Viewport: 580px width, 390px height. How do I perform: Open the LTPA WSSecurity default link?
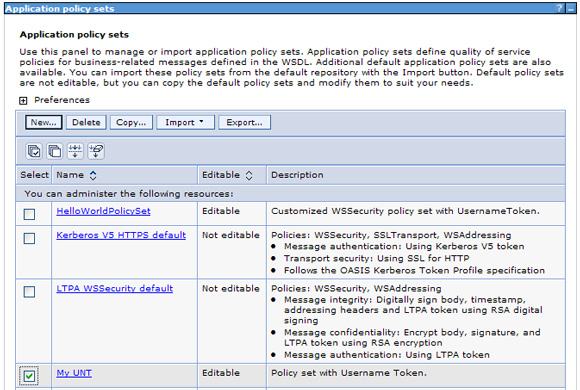115,289
